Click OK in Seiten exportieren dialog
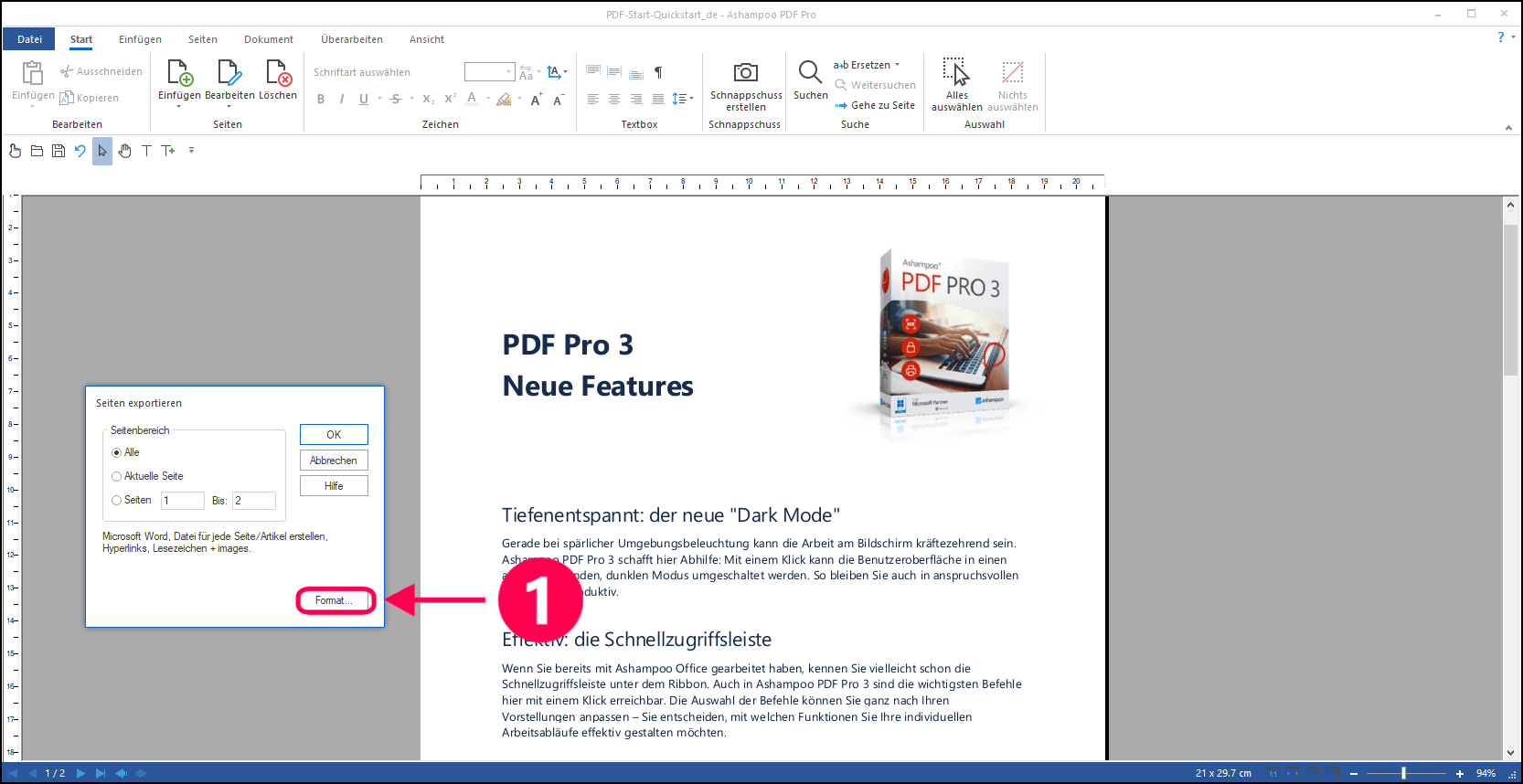Screen dimensions: 1523x784 [x=334, y=435]
